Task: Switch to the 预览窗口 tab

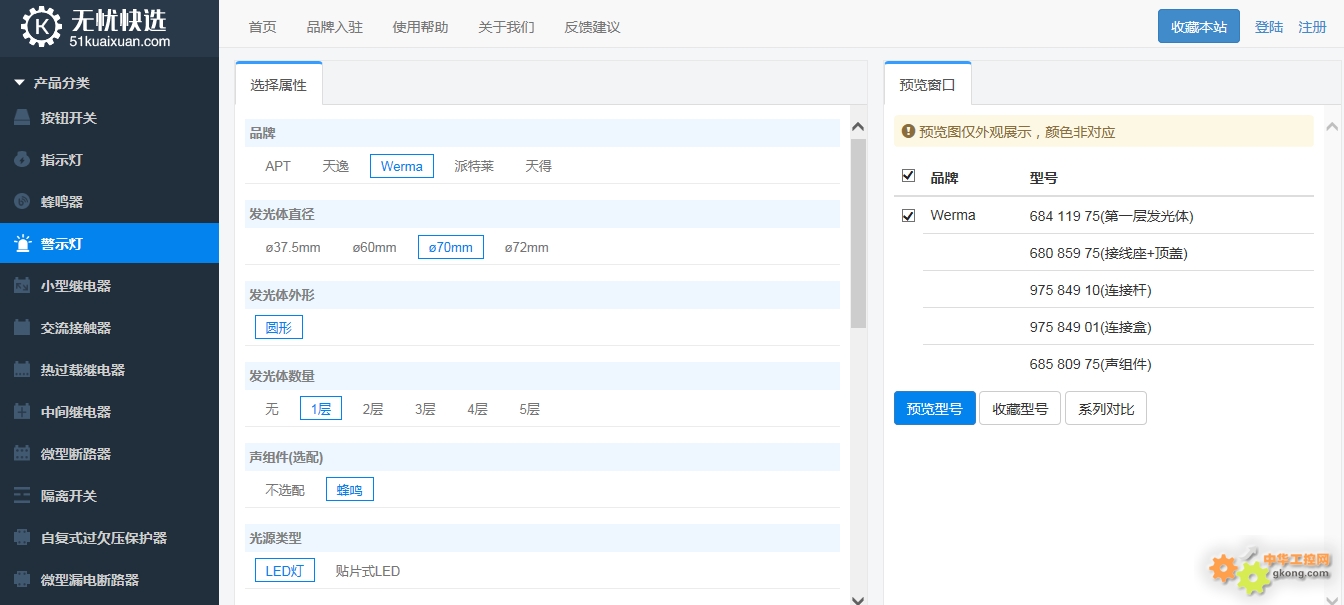Action: [928, 84]
